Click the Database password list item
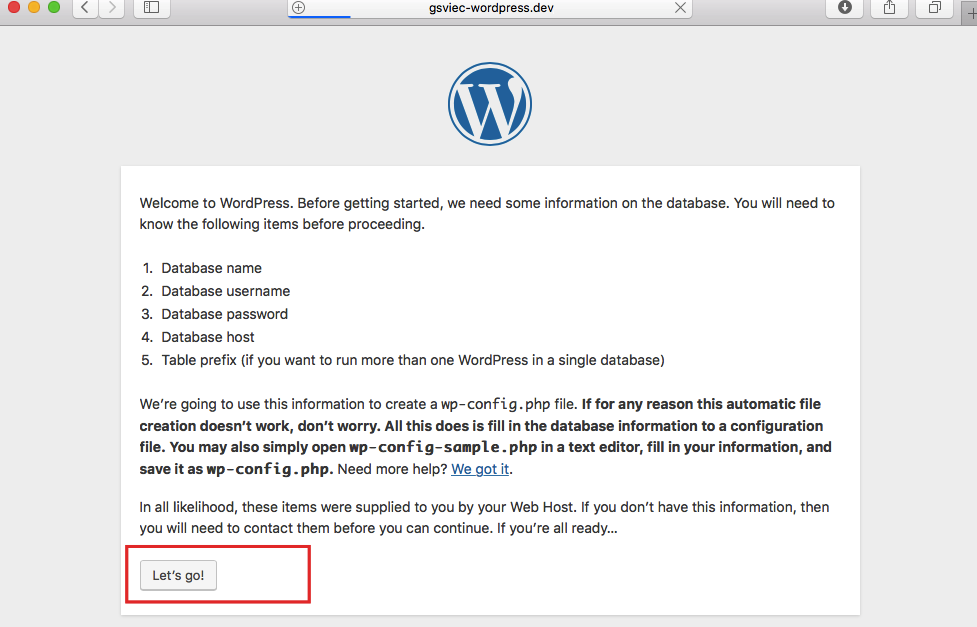 [224, 314]
